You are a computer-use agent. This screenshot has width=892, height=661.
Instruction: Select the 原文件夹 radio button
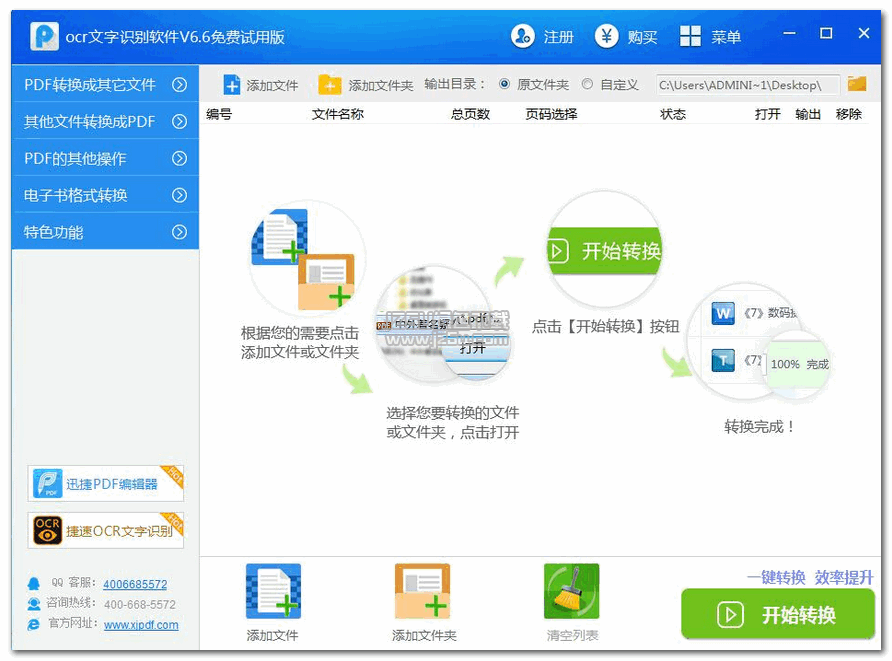(504, 84)
